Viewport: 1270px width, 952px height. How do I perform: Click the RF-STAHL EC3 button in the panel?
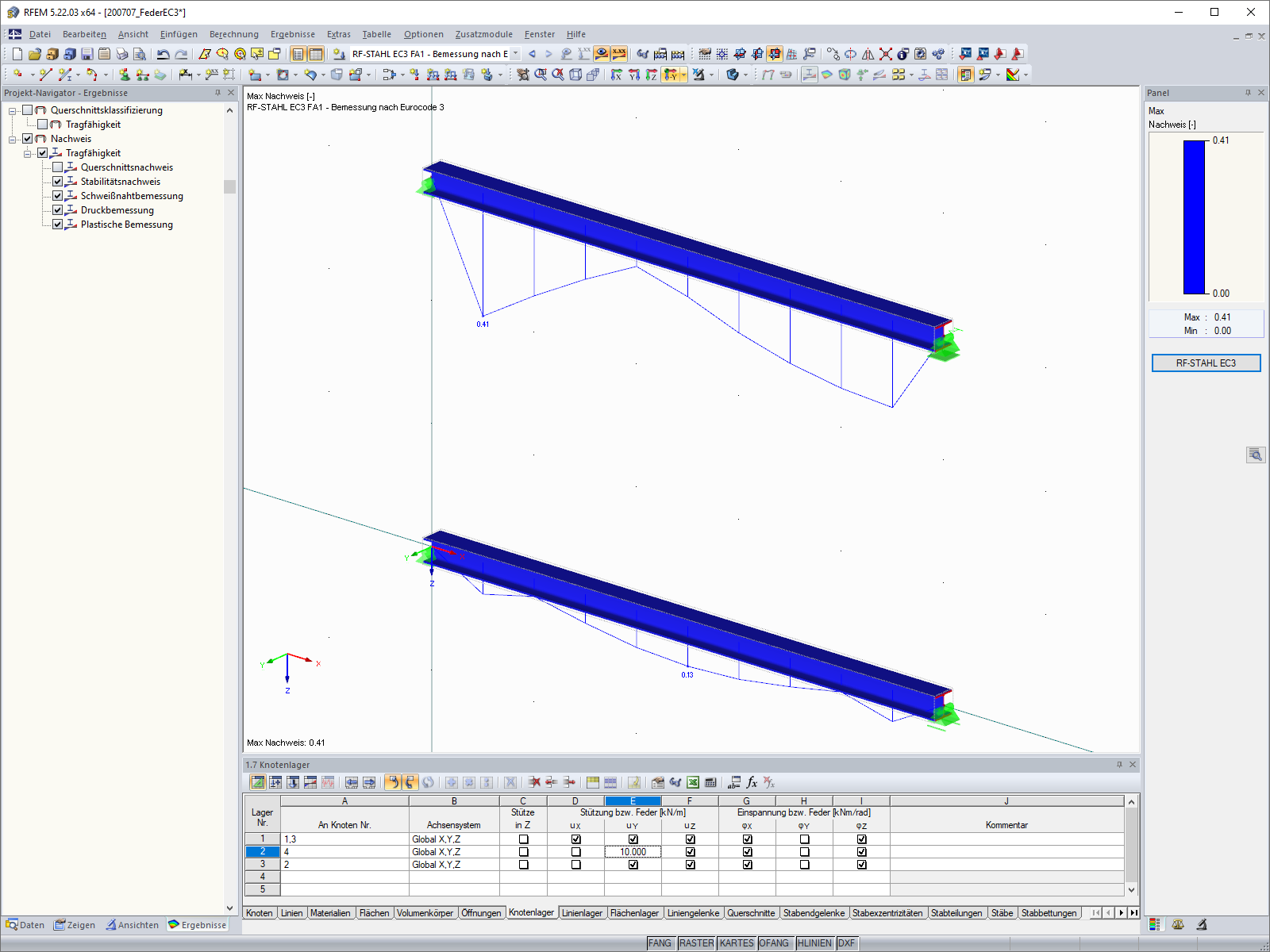1206,363
